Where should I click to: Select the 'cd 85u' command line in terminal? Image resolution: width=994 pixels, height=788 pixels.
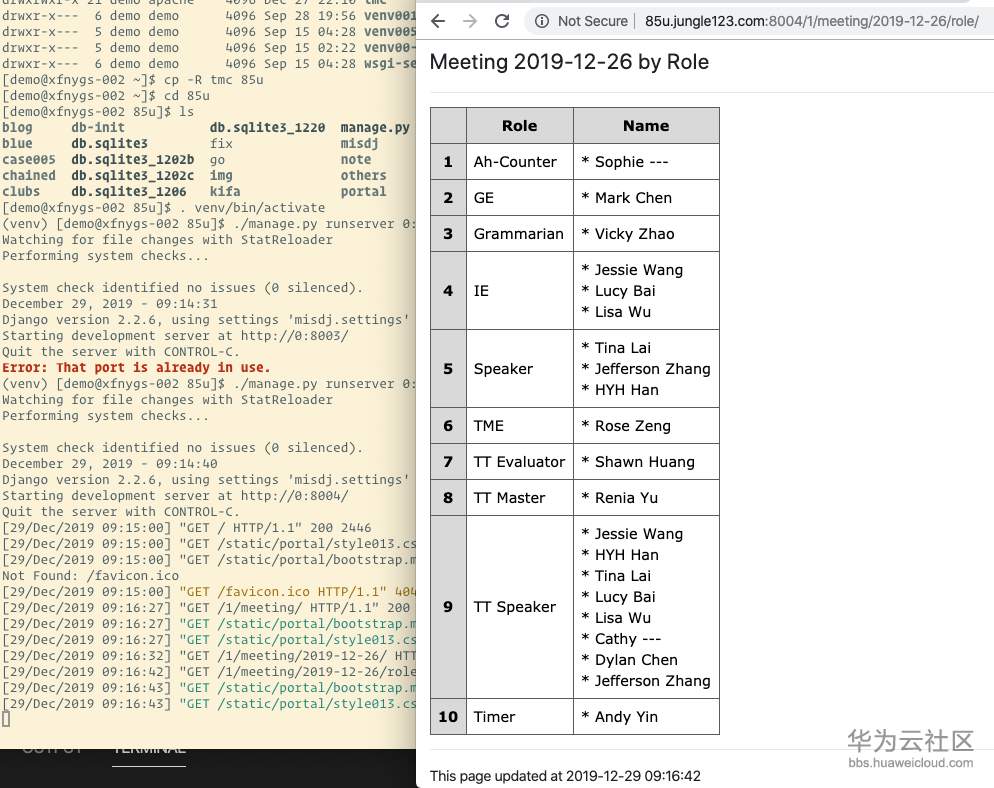(x=106, y=96)
